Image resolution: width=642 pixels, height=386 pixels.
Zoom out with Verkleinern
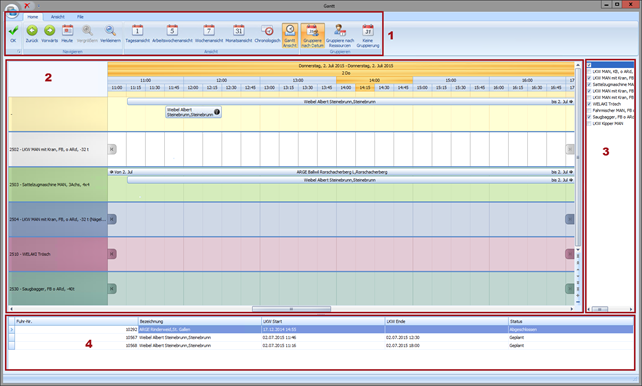[110, 34]
